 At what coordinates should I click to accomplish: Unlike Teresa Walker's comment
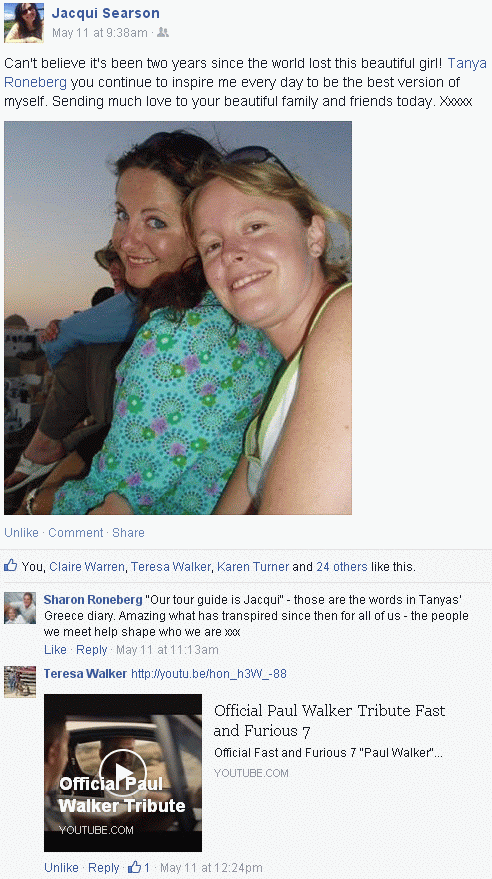tap(61, 868)
